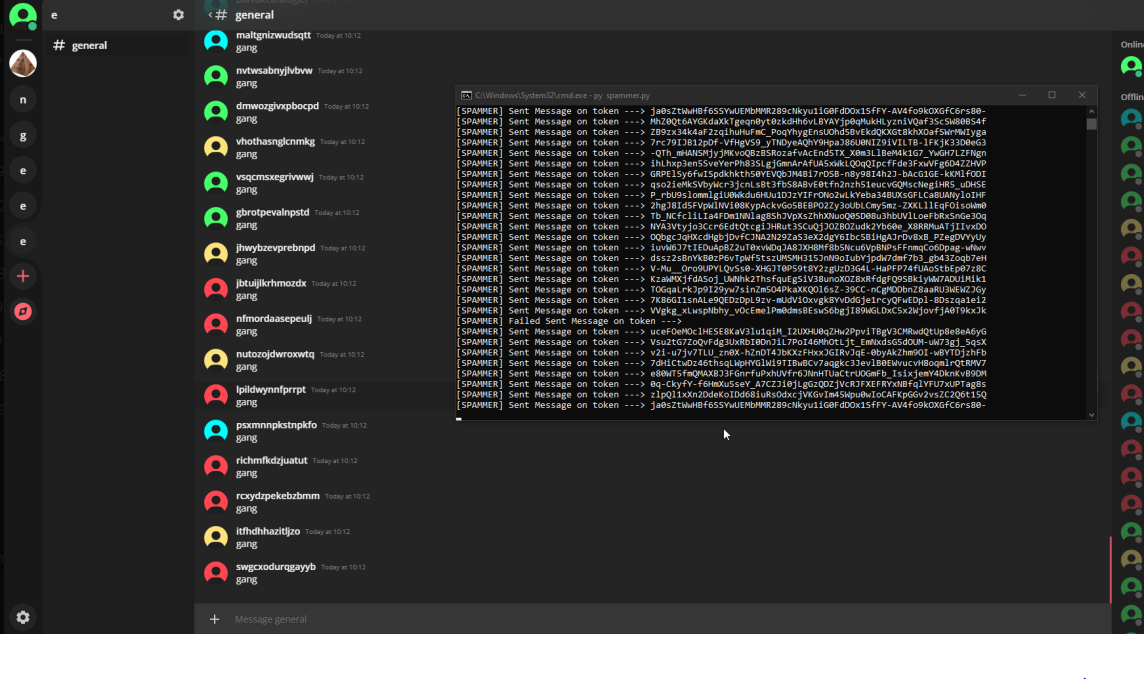Open maltgnizwudsqtt's avatar
The height and width of the screenshot is (679, 1144).
[215, 41]
